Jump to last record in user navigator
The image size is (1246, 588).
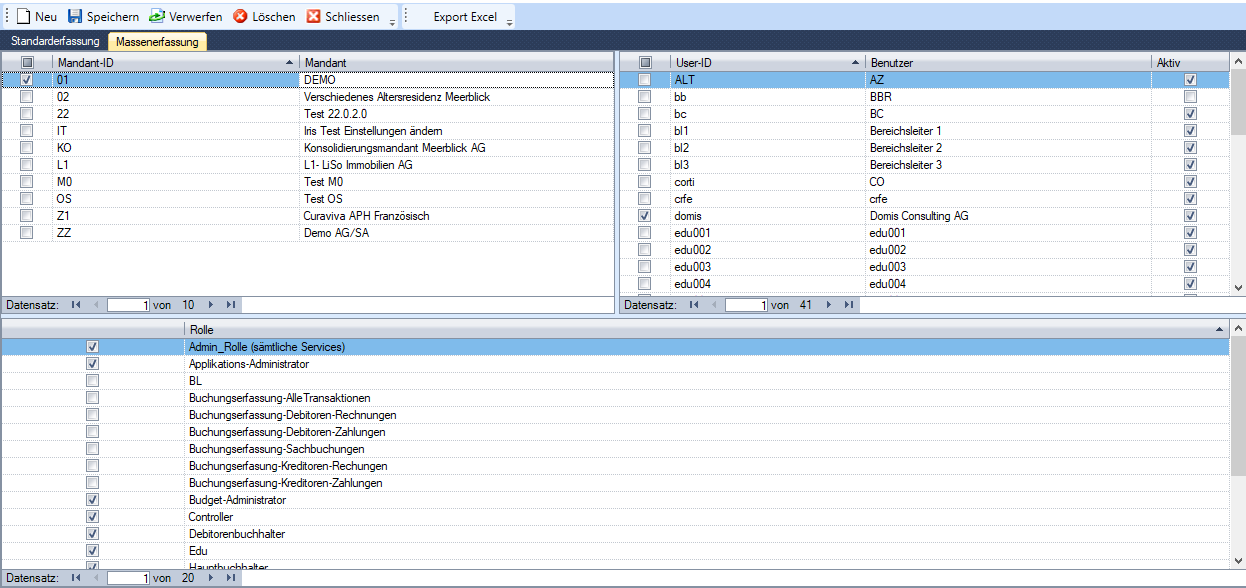(848, 305)
